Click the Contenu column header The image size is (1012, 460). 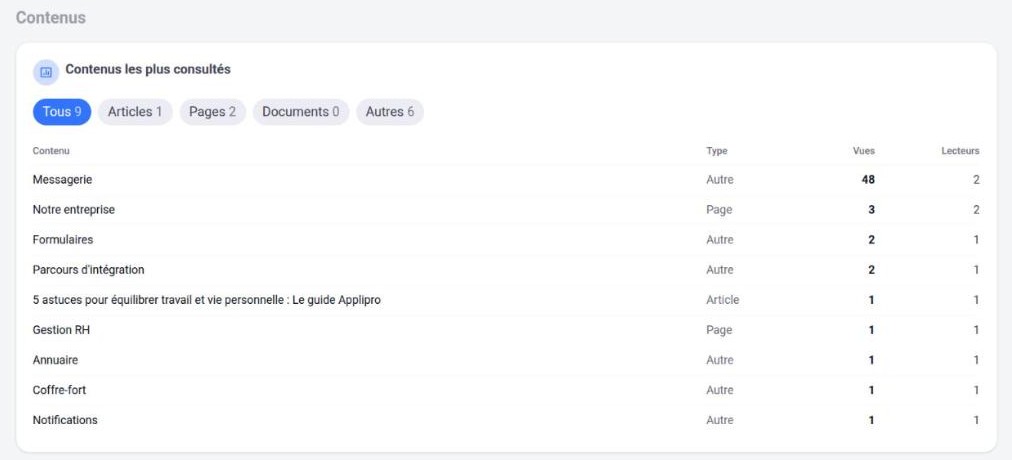51,151
